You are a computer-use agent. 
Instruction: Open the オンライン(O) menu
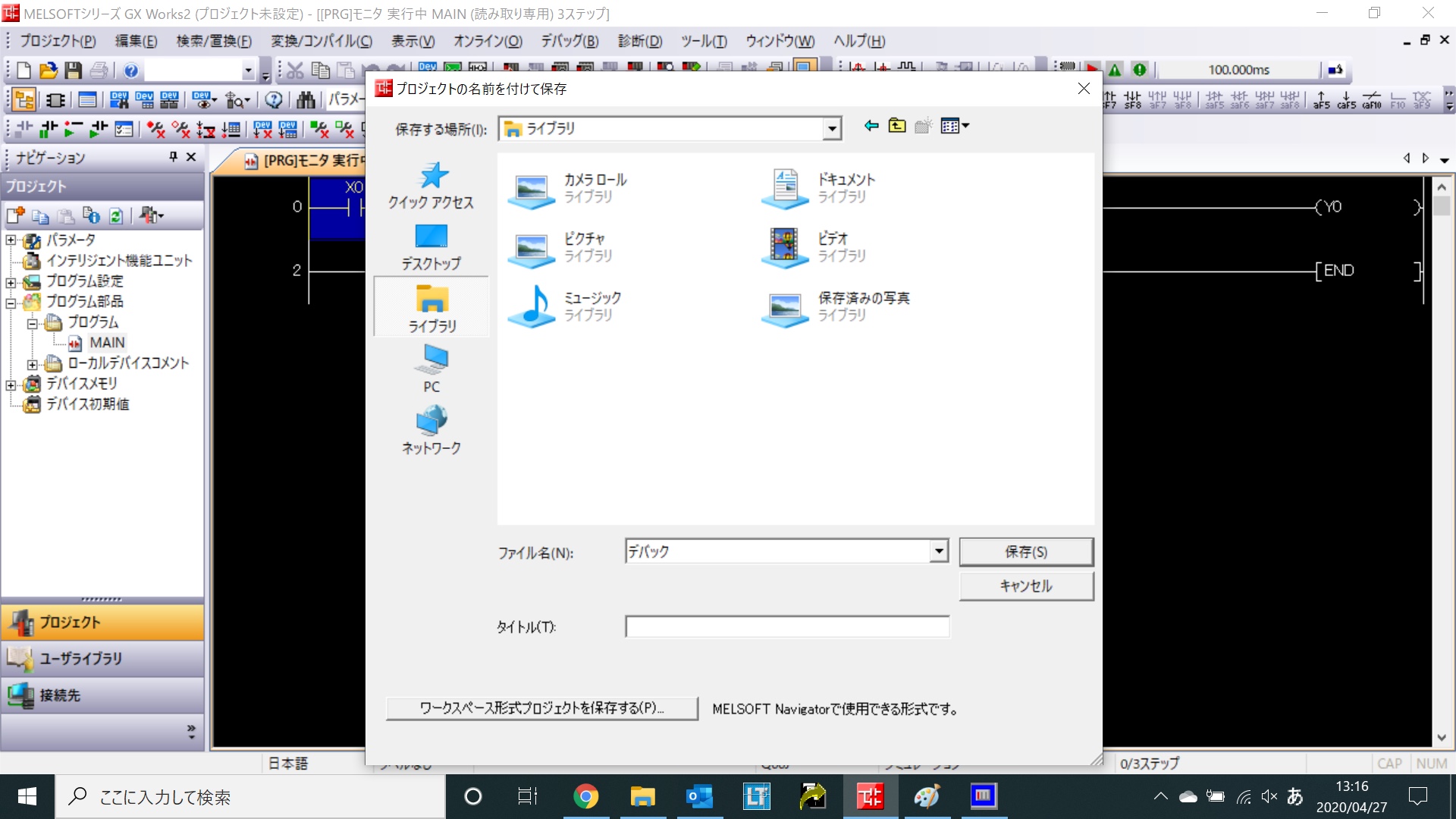click(x=488, y=41)
